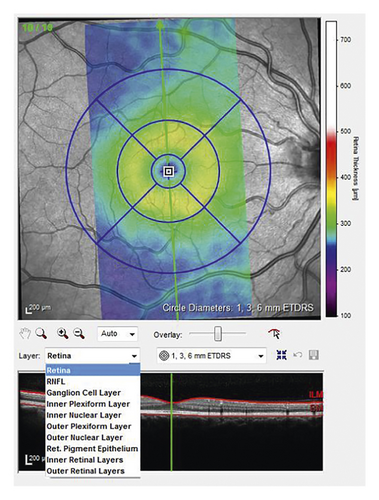Click the green scan line in OCT B-scan

coord(171,422)
